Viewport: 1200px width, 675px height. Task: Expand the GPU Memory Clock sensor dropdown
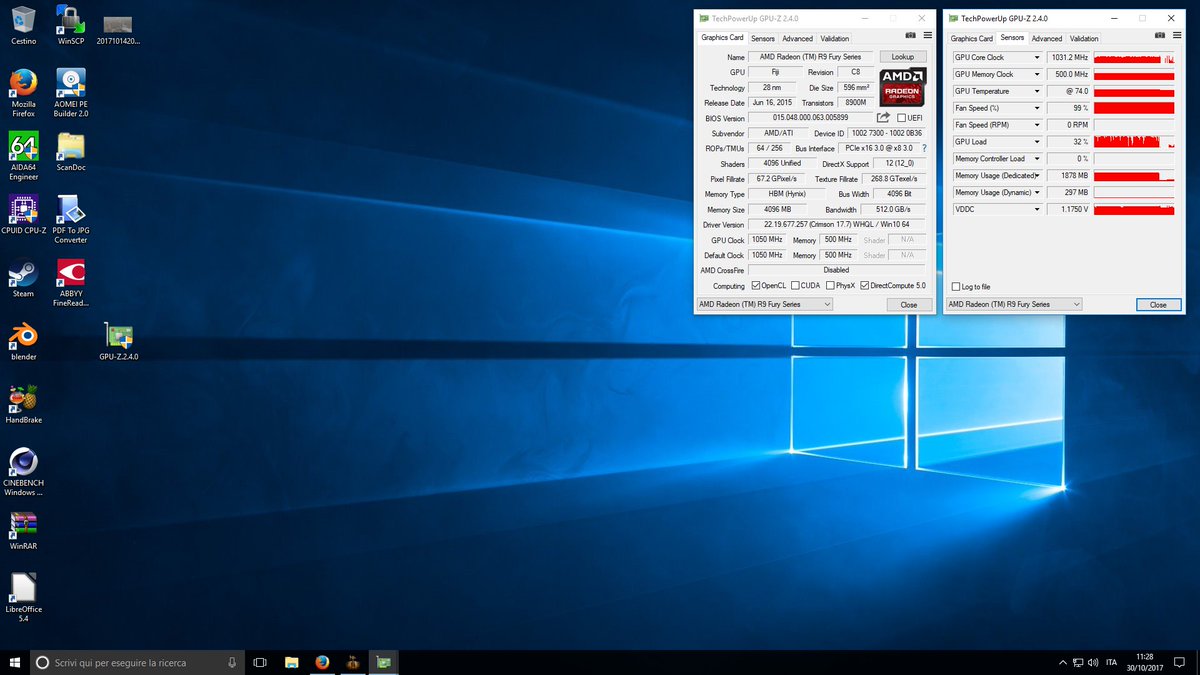click(x=1037, y=75)
